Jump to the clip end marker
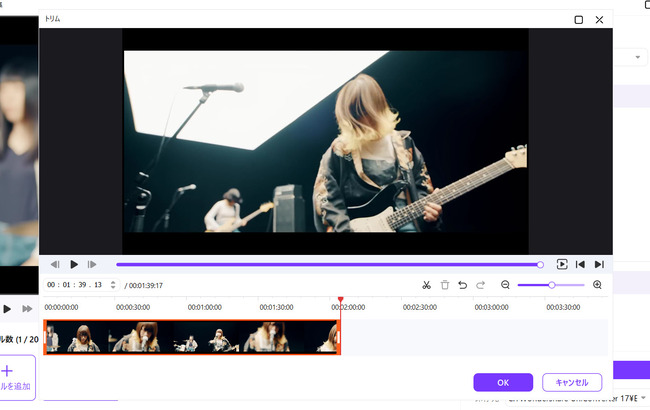Screen dimensions: 650x410 [599, 264]
